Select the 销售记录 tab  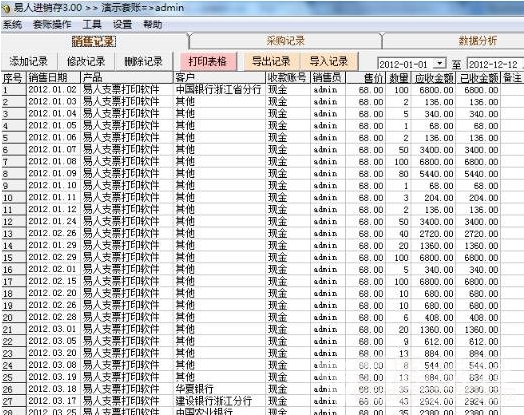[94, 42]
